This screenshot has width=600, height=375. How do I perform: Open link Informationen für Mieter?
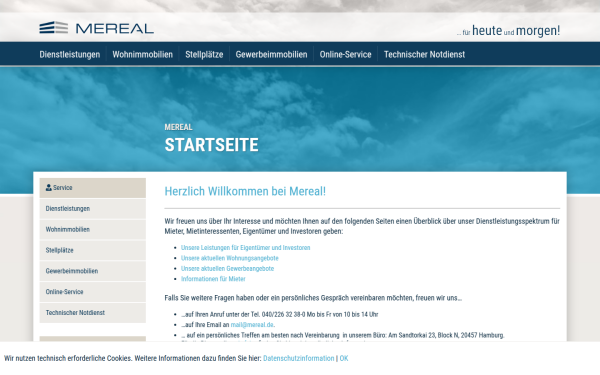(x=213, y=279)
